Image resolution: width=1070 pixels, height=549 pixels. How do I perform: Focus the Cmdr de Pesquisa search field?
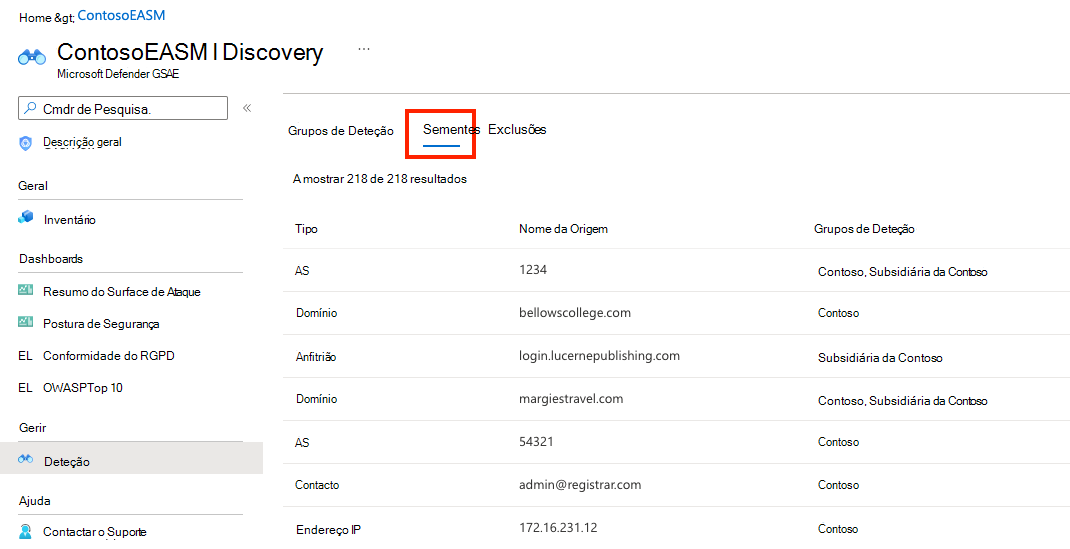[x=123, y=108]
